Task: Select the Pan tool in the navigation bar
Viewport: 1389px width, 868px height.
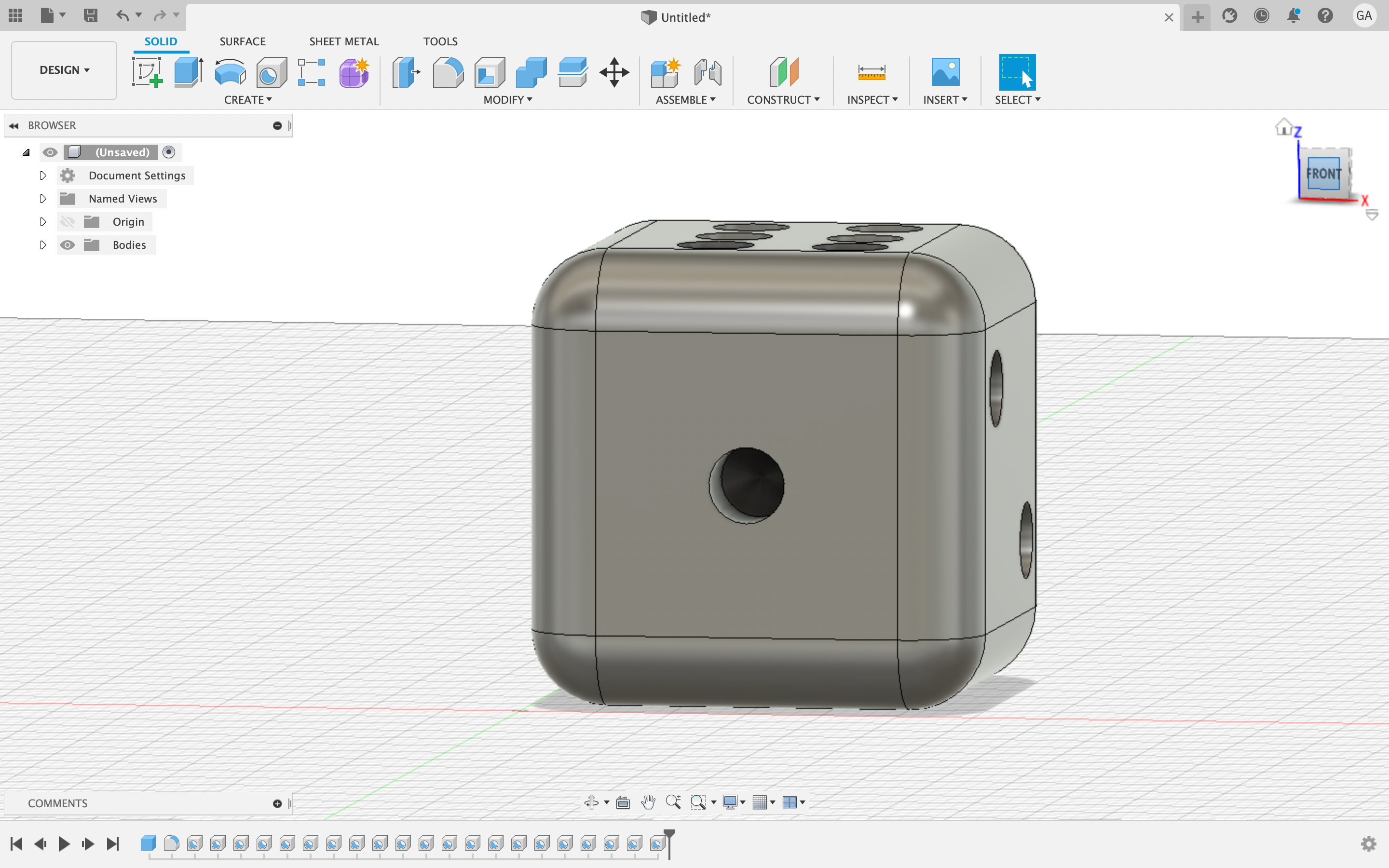Action: point(649,802)
